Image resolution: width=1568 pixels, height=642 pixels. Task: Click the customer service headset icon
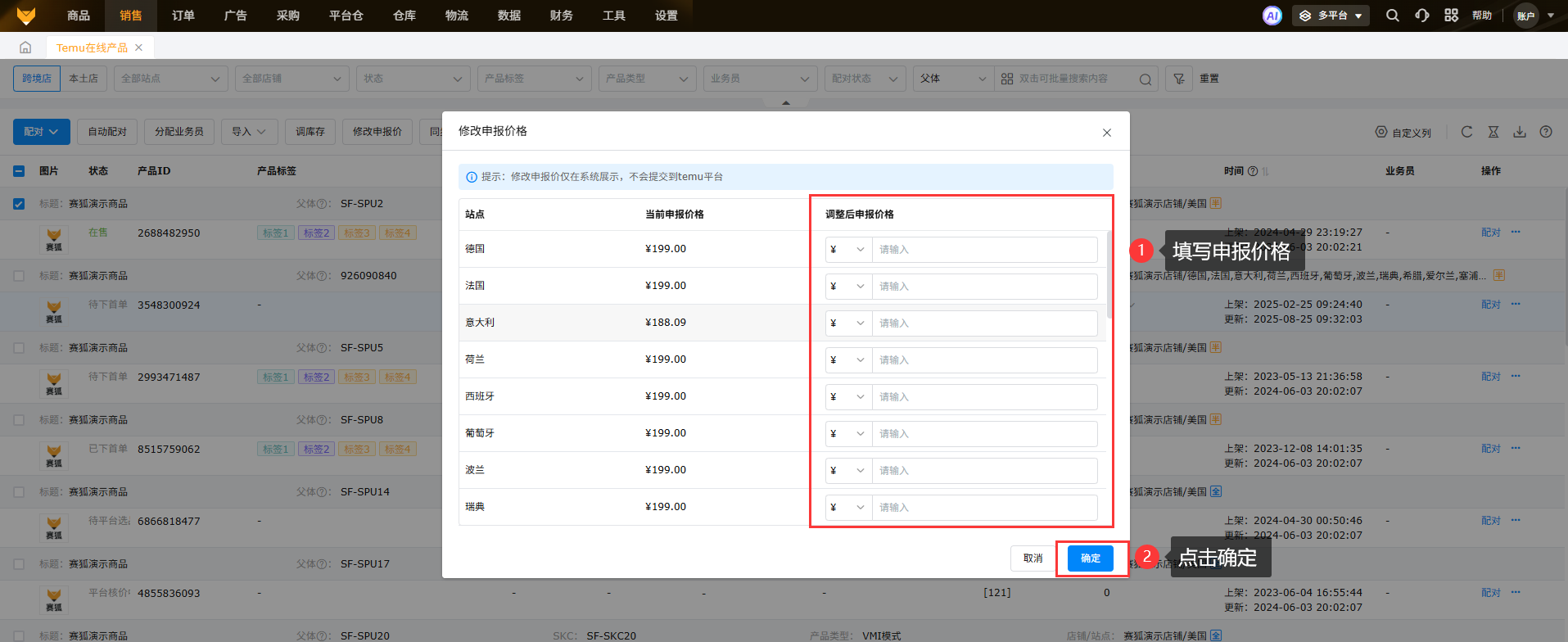pyautogui.click(x=1421, y=16)
